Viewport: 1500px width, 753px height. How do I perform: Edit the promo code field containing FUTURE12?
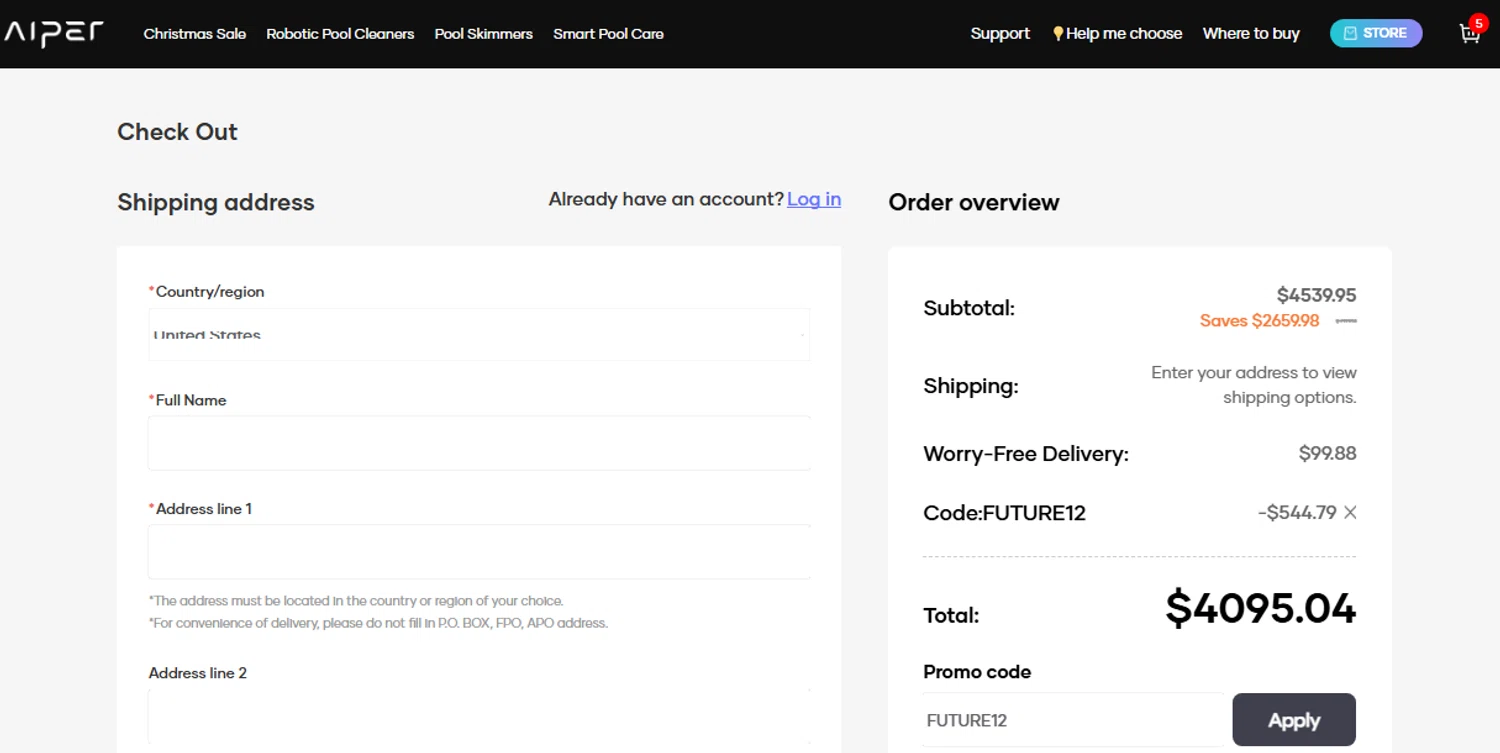click(x=1073, y=720)
